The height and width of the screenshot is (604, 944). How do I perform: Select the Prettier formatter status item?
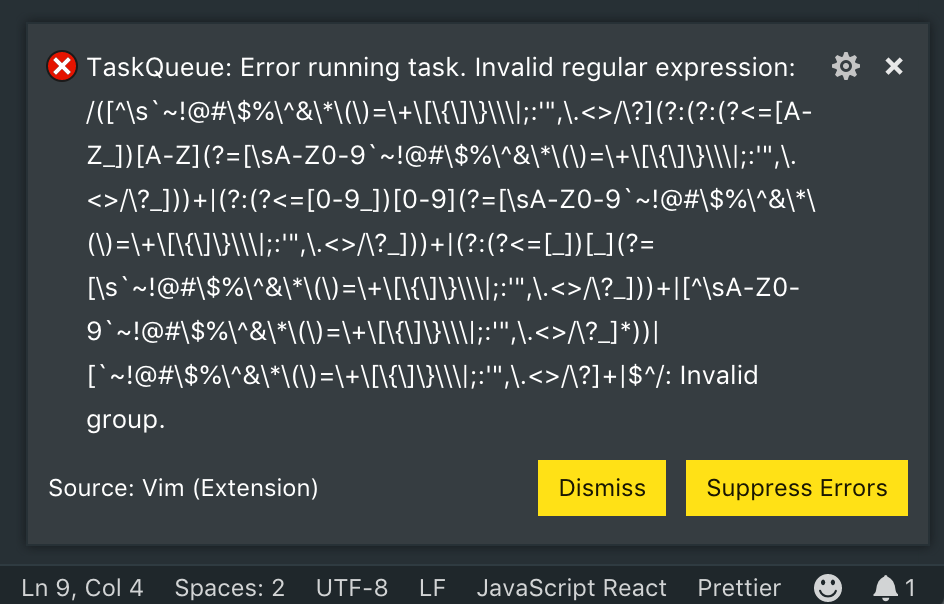click(x=739, y=588)
